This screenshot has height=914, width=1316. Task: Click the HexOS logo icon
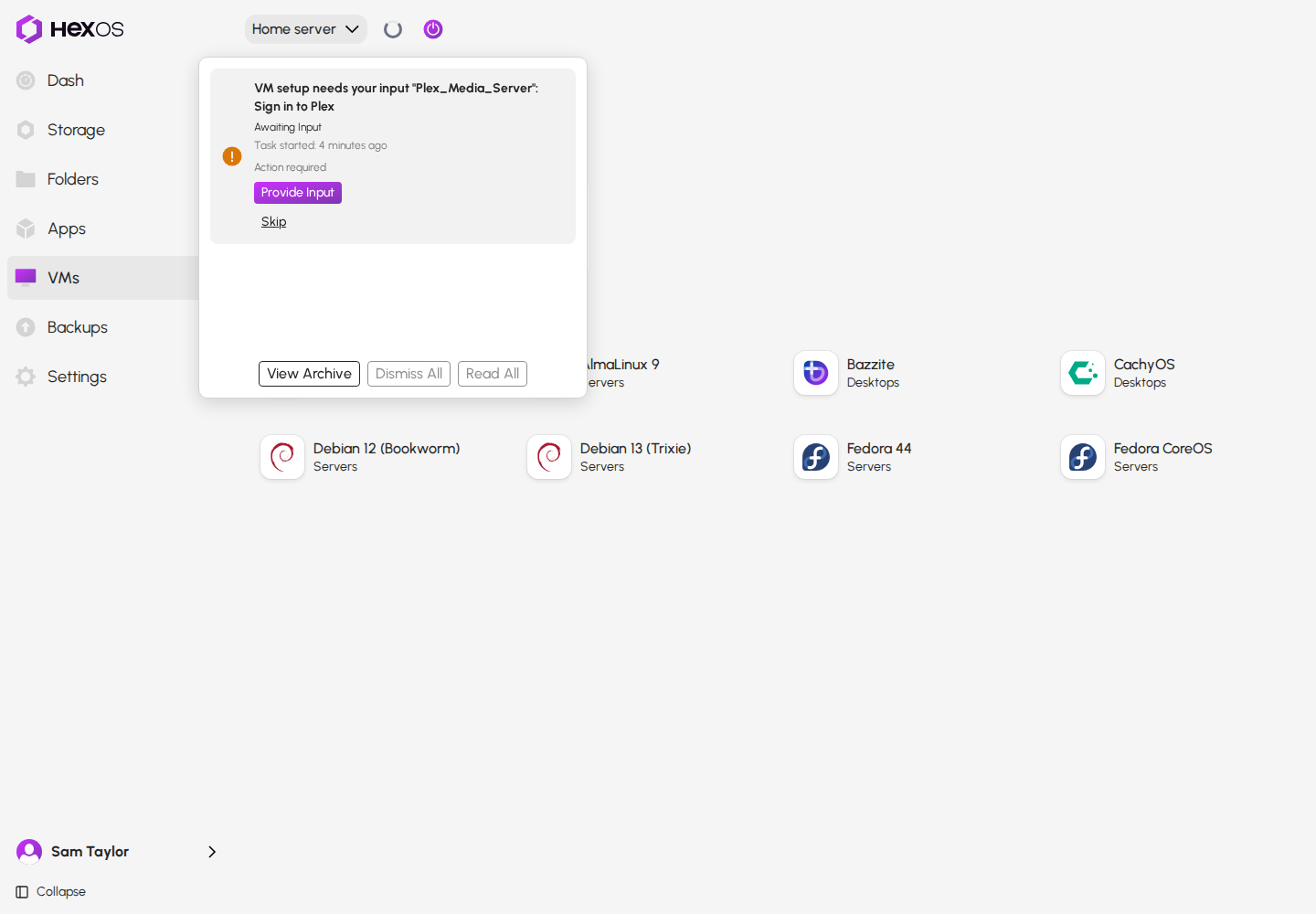29,29
